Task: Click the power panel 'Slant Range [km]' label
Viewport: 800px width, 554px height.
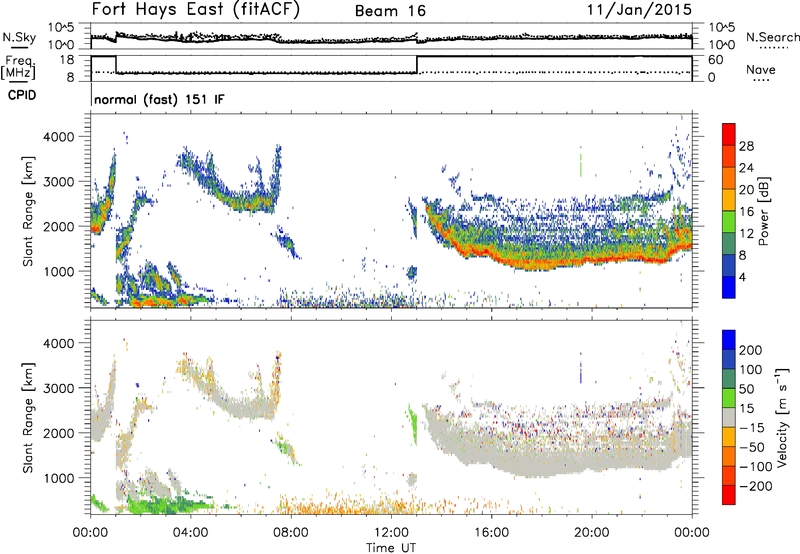Action: [29, 211]
